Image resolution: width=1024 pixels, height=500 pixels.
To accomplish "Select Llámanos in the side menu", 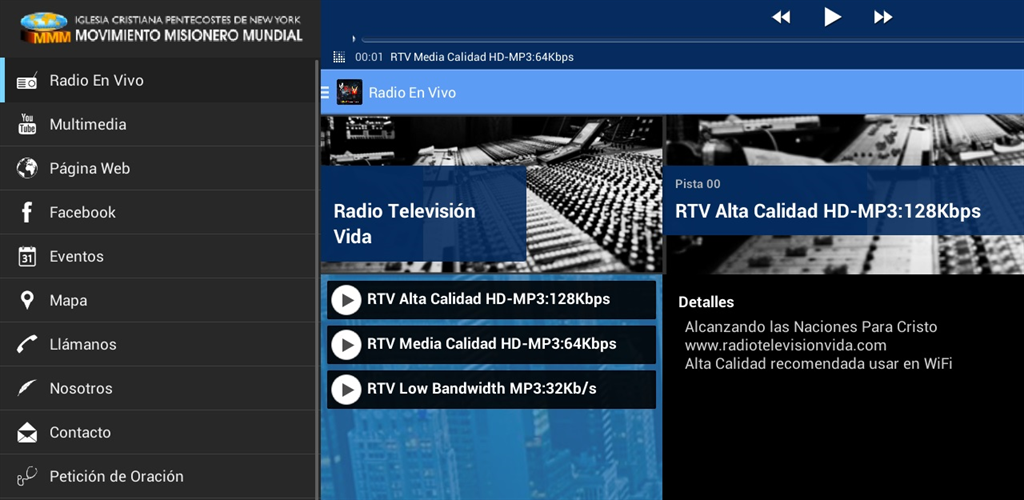I will point(158,344).
